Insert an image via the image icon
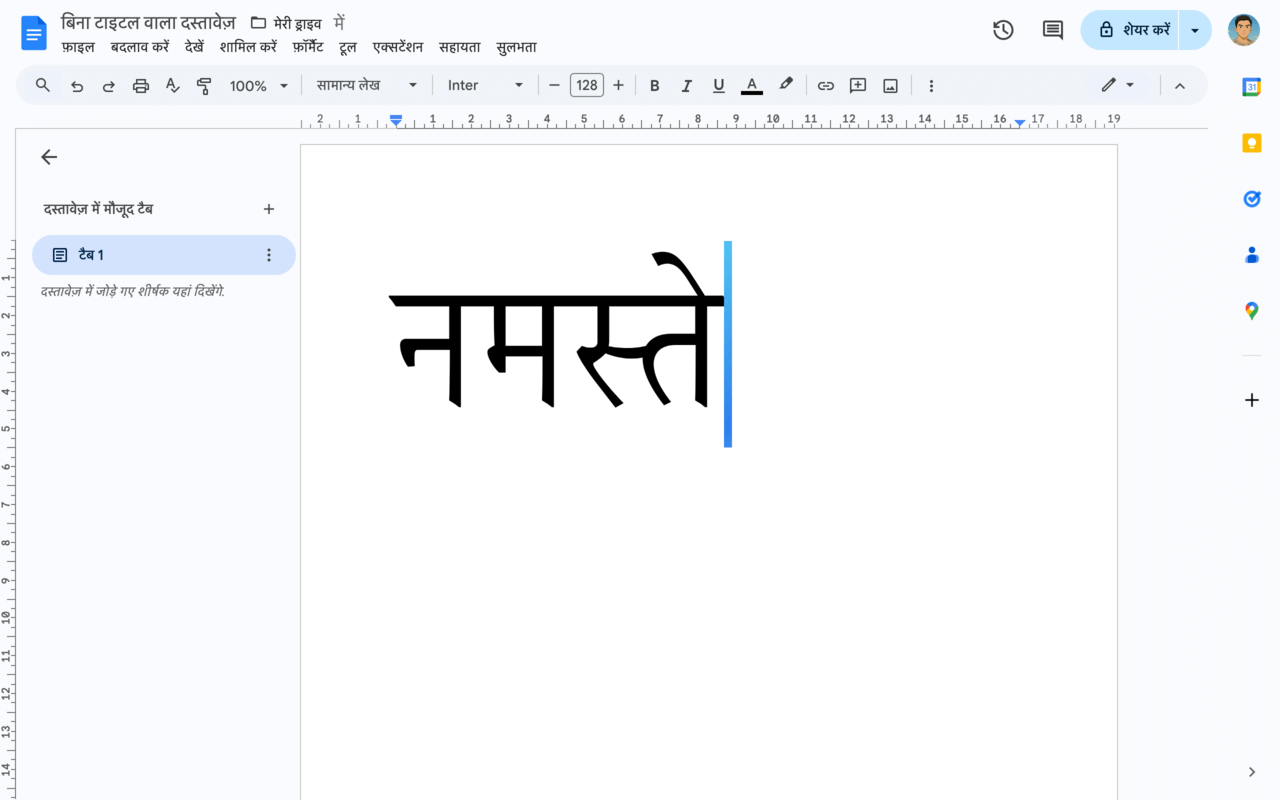 point(890,85)
